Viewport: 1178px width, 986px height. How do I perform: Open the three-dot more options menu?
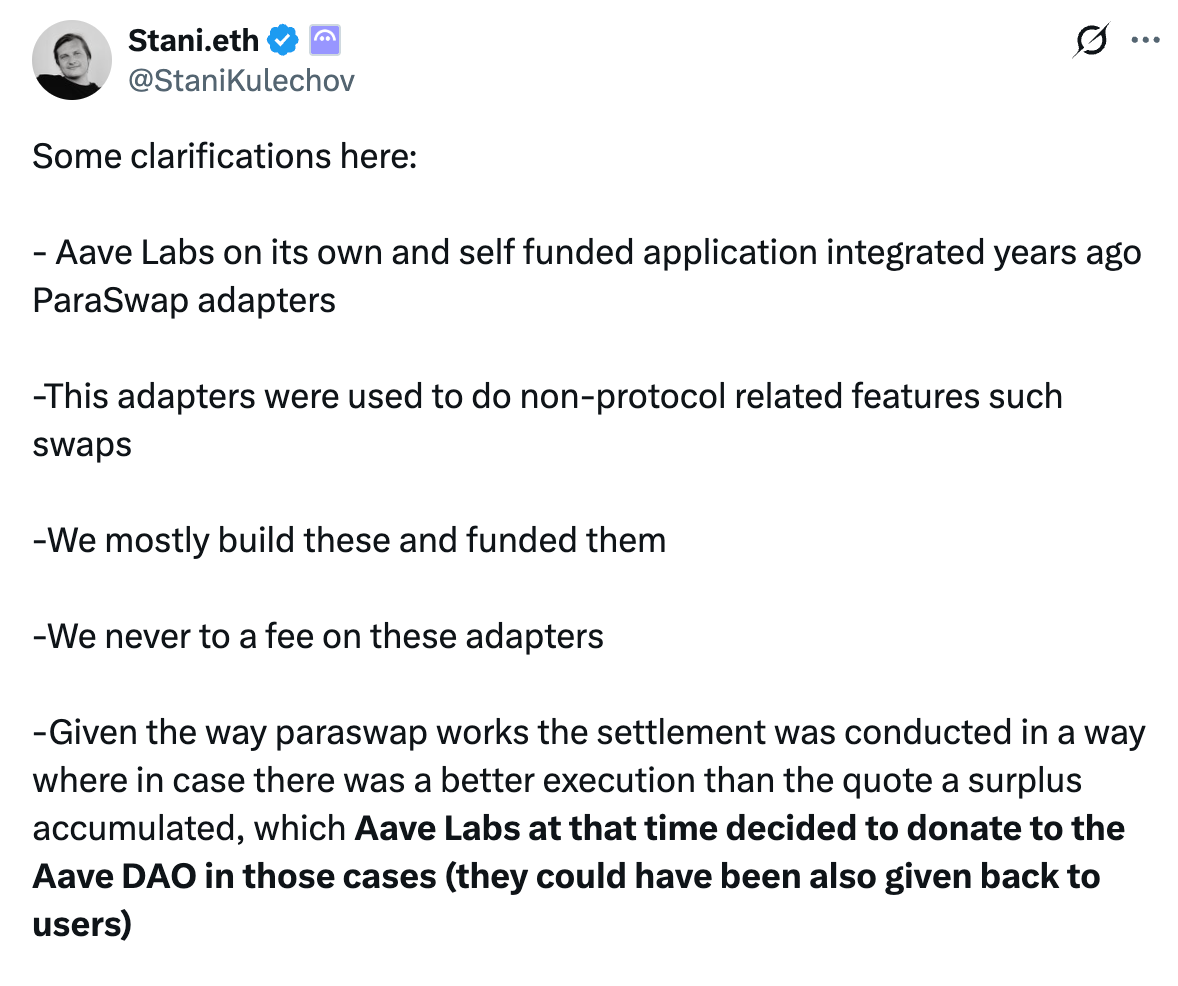[x=1146, y=40]
